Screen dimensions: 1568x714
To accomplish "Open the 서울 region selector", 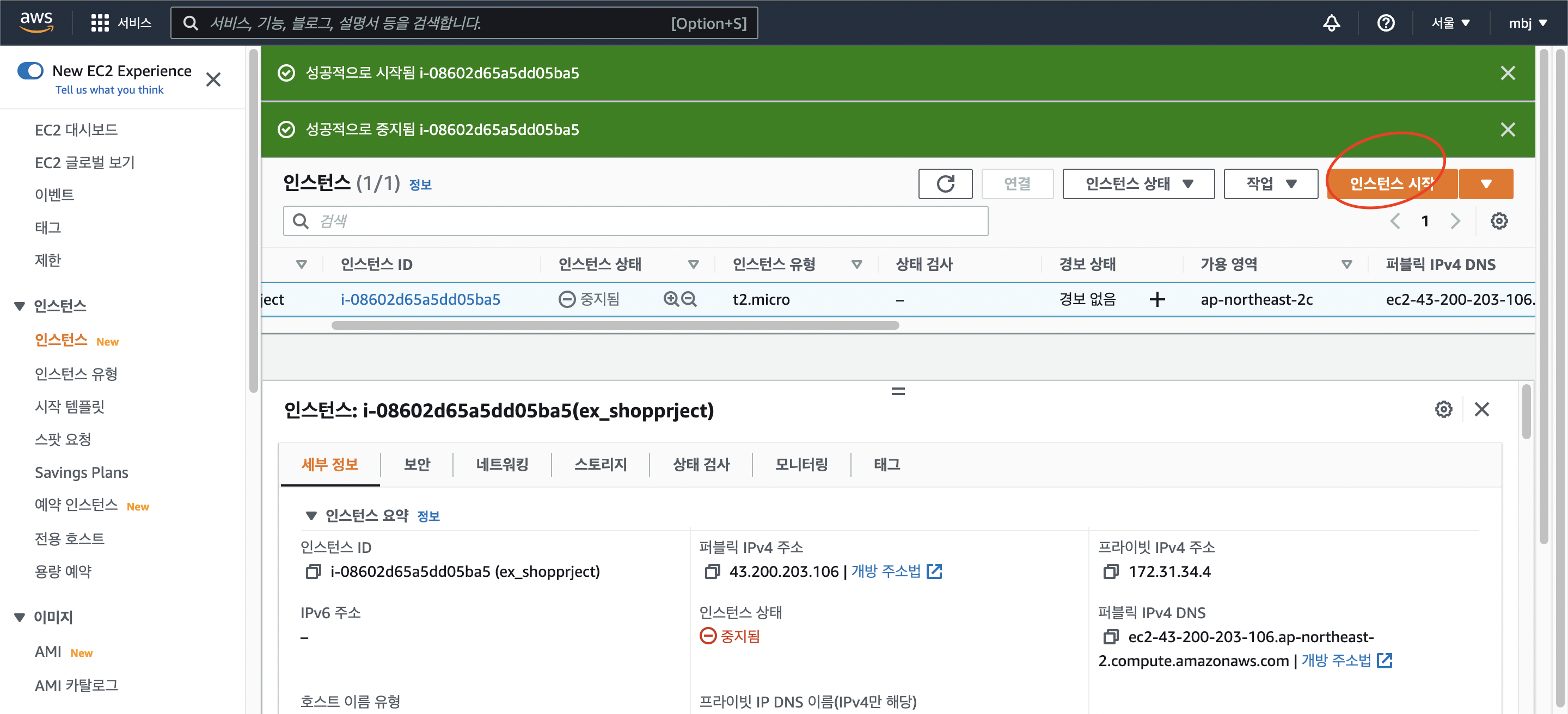I will coord(1450,23).
